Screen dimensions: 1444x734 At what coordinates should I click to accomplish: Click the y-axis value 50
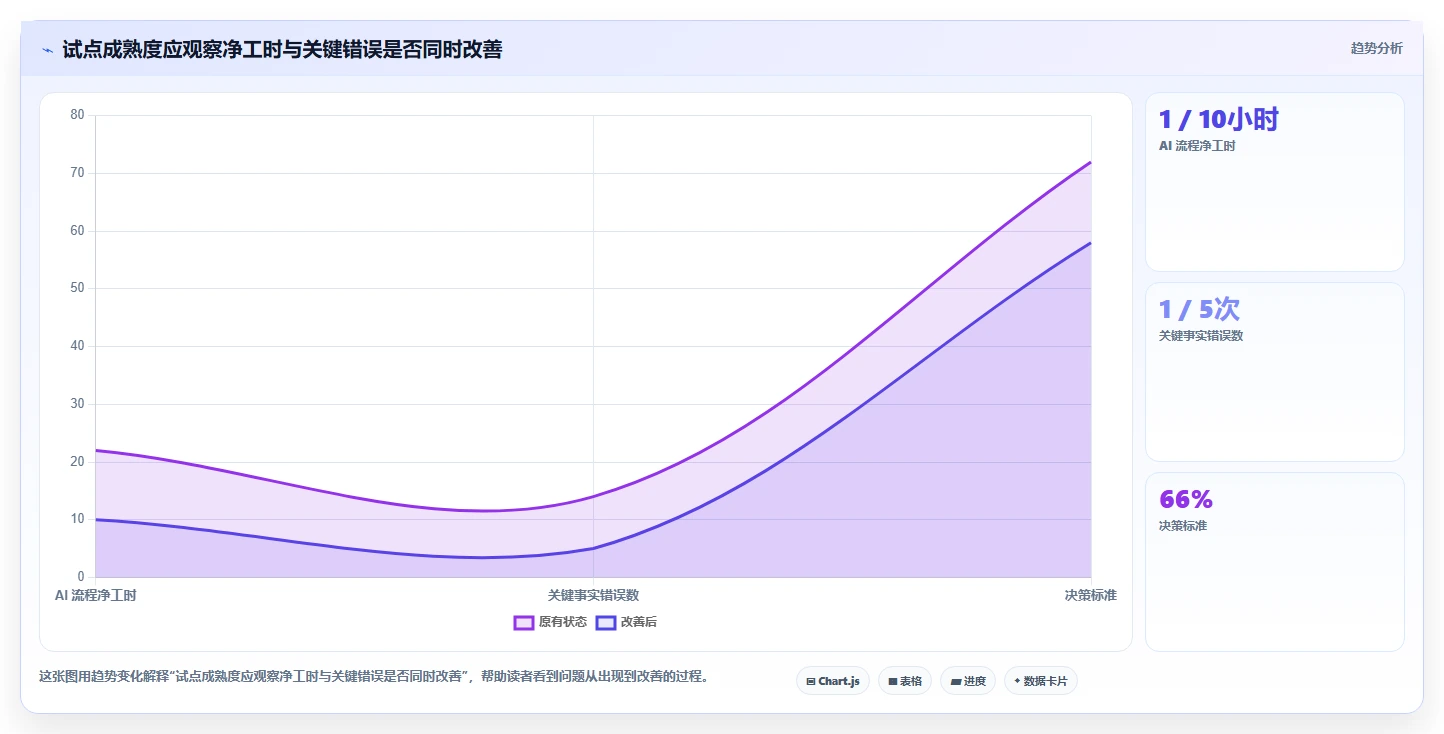[x=78, y=288]
